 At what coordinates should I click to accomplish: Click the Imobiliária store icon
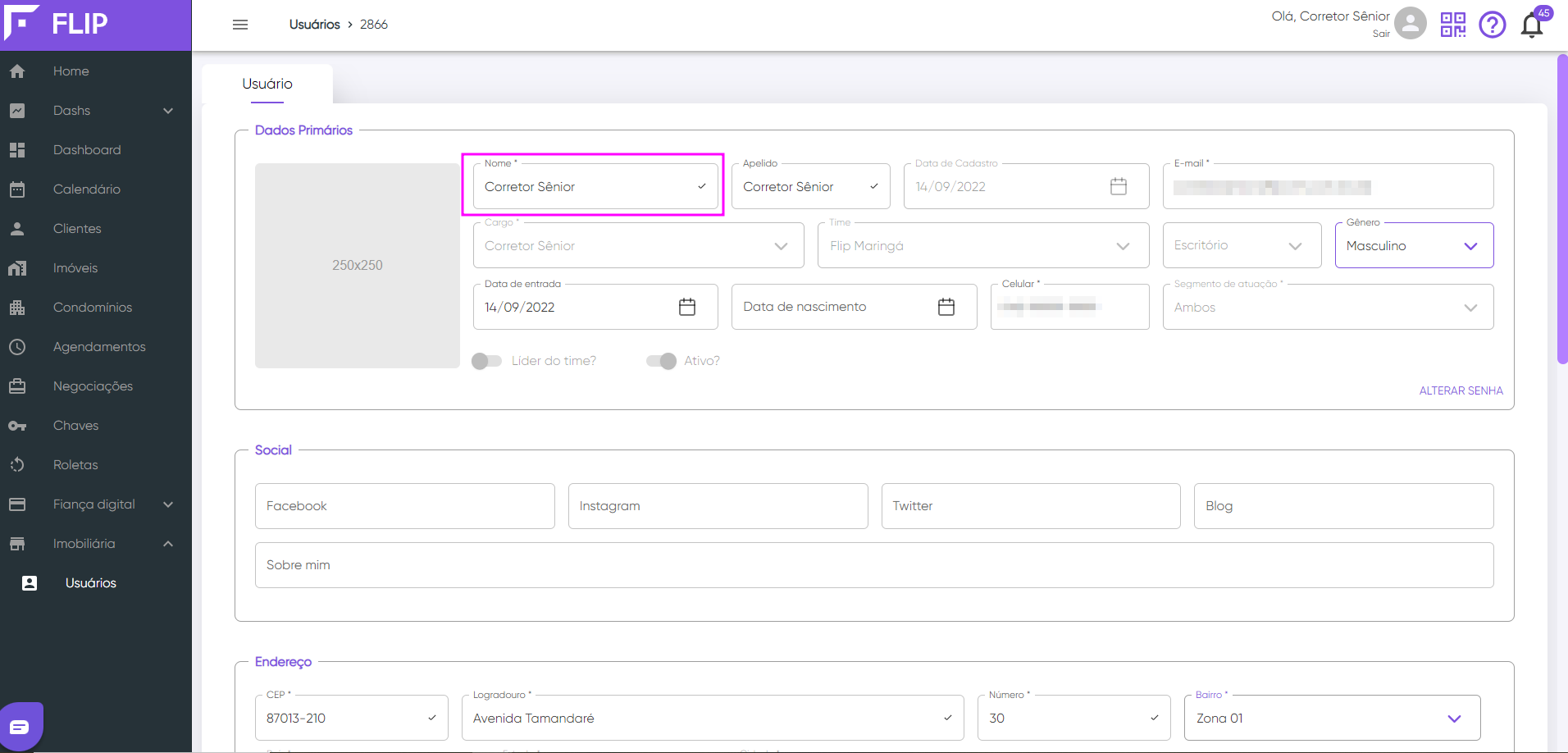[x=17, y=544]
